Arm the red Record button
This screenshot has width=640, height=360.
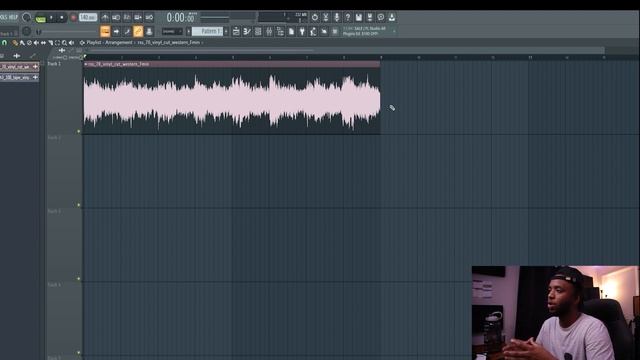click(x=73, y=18)
